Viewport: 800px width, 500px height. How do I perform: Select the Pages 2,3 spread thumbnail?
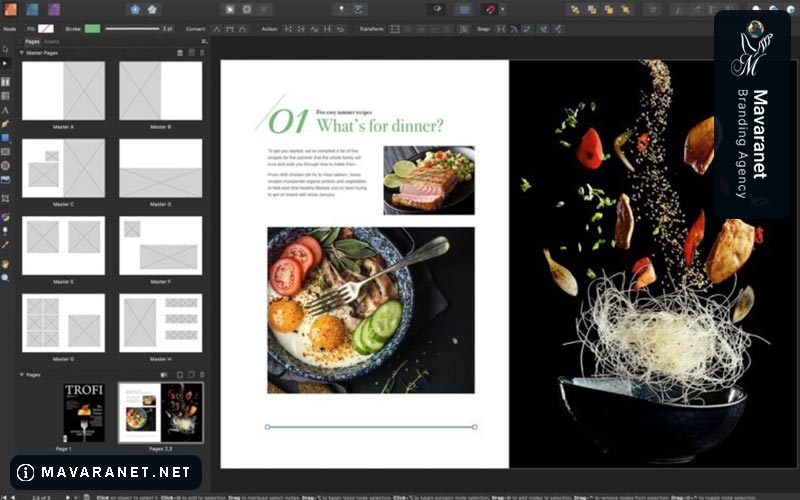161,413
